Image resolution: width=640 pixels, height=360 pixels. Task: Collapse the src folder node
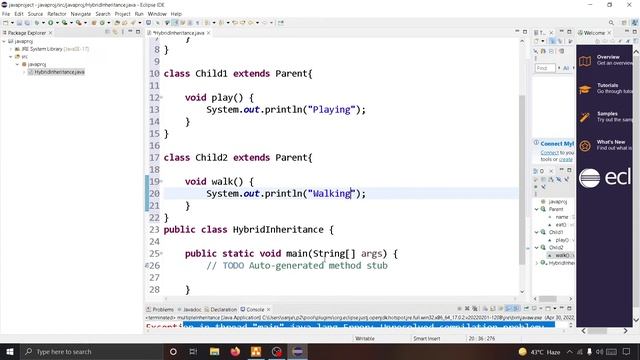11,57
